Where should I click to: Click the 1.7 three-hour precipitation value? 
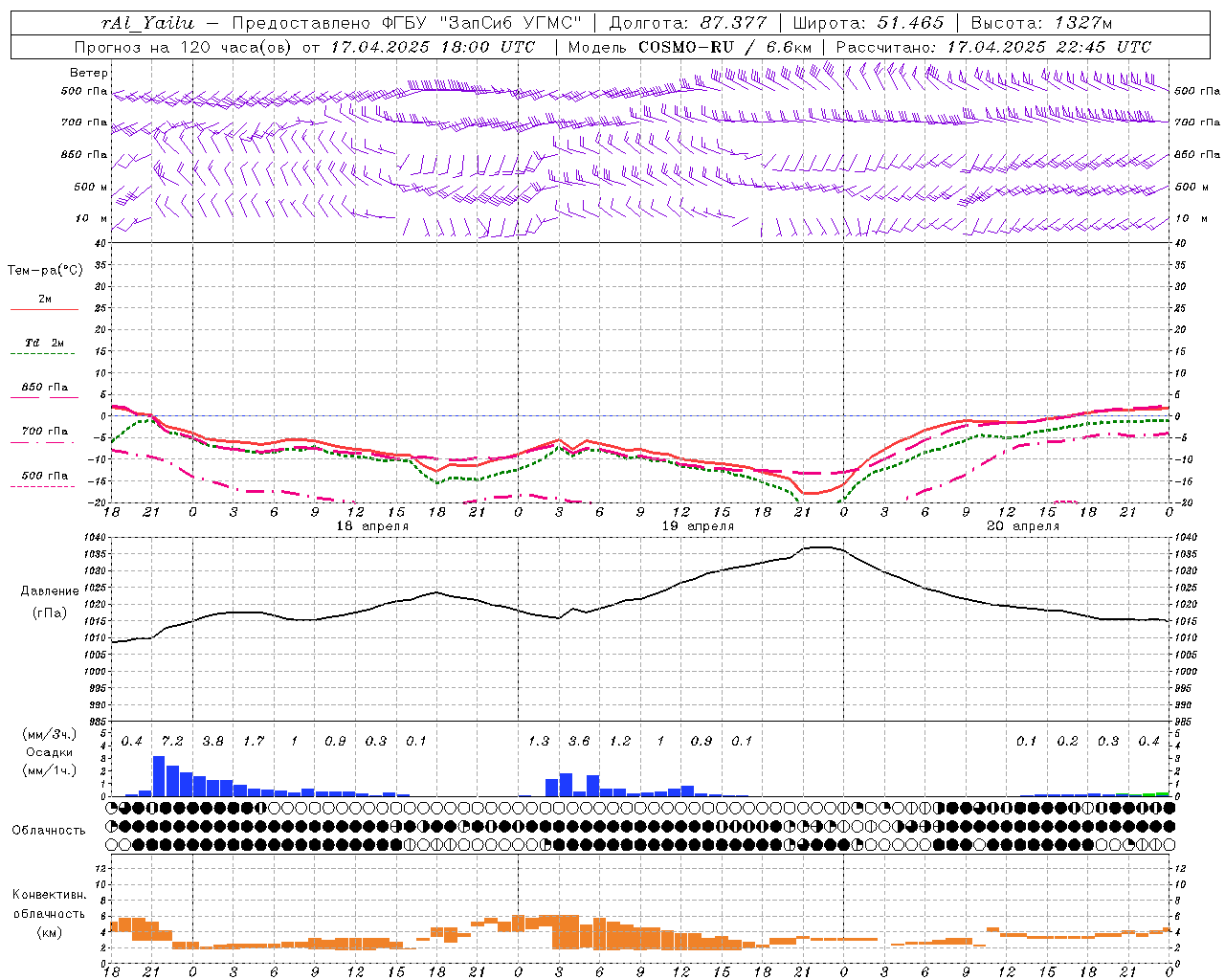point(254,742)
